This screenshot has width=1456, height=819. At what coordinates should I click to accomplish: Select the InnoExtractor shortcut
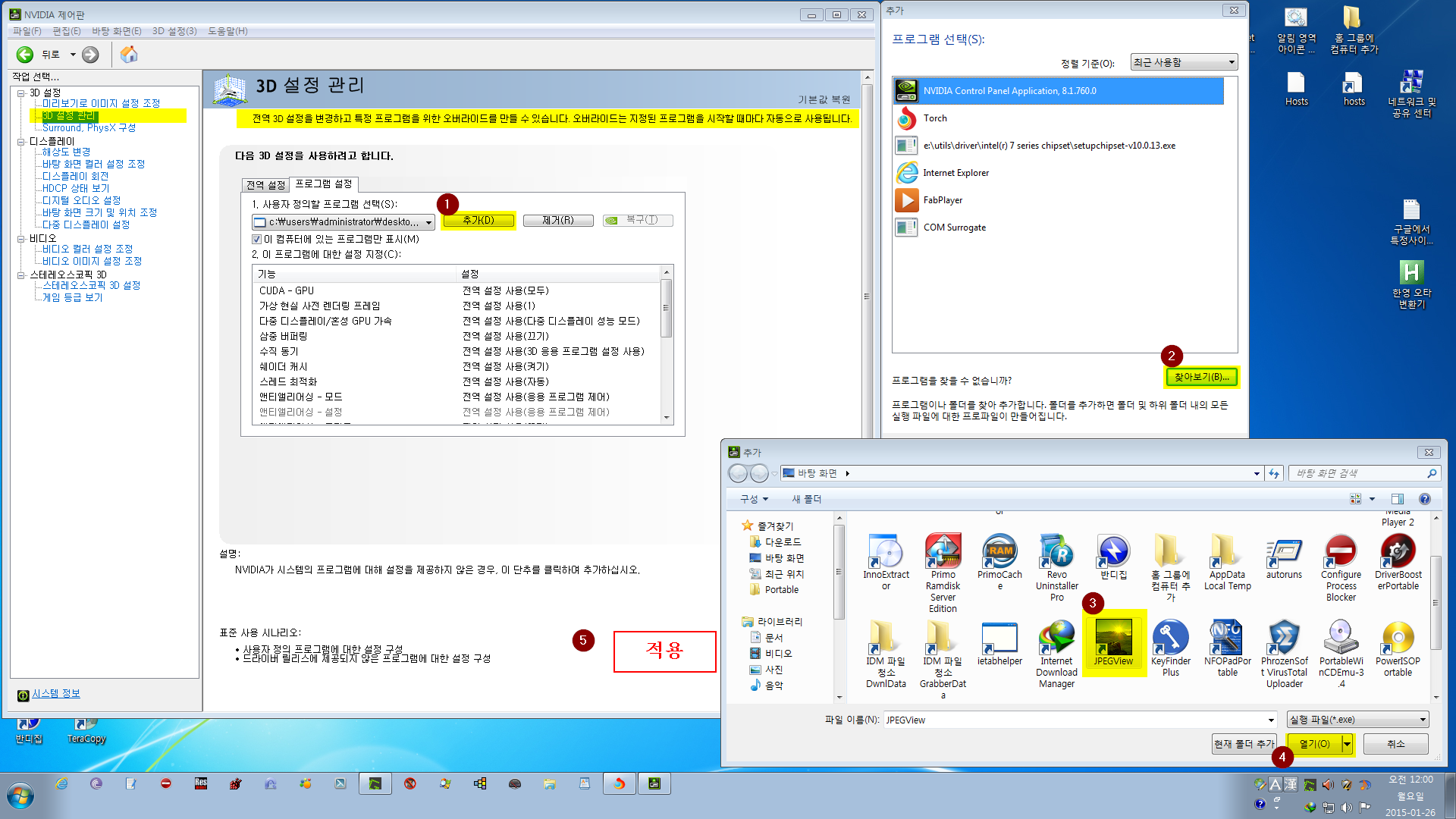(x=886, y=562)
